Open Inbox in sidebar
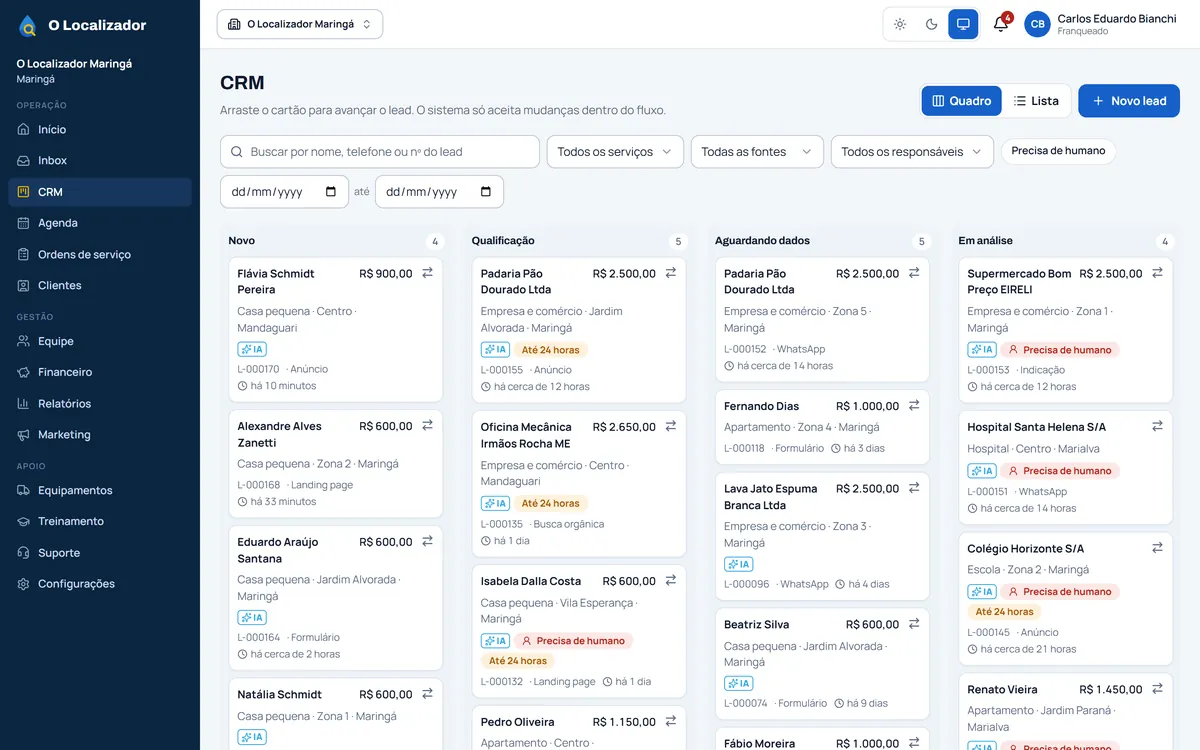 (100, 160)
